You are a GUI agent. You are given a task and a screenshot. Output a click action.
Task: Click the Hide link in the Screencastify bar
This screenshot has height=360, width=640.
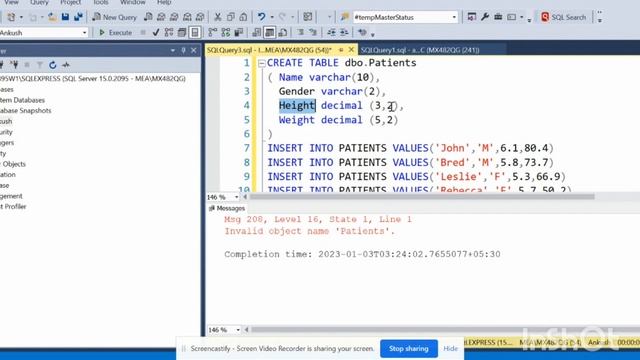(451, 349)
